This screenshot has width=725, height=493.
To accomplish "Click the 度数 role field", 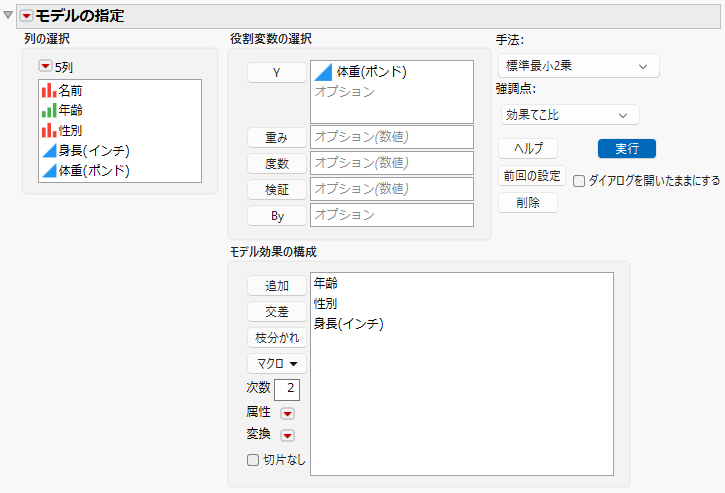I will (392, 163).
